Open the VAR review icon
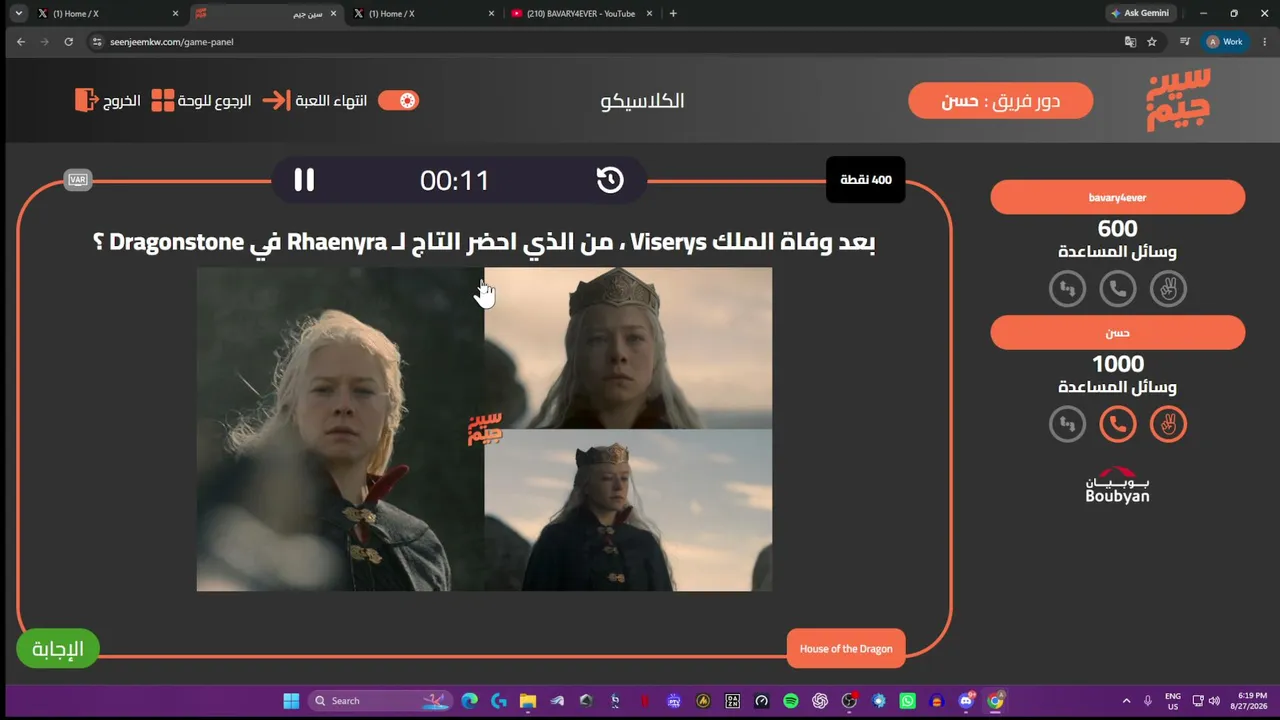 click(x=77, y=180)
